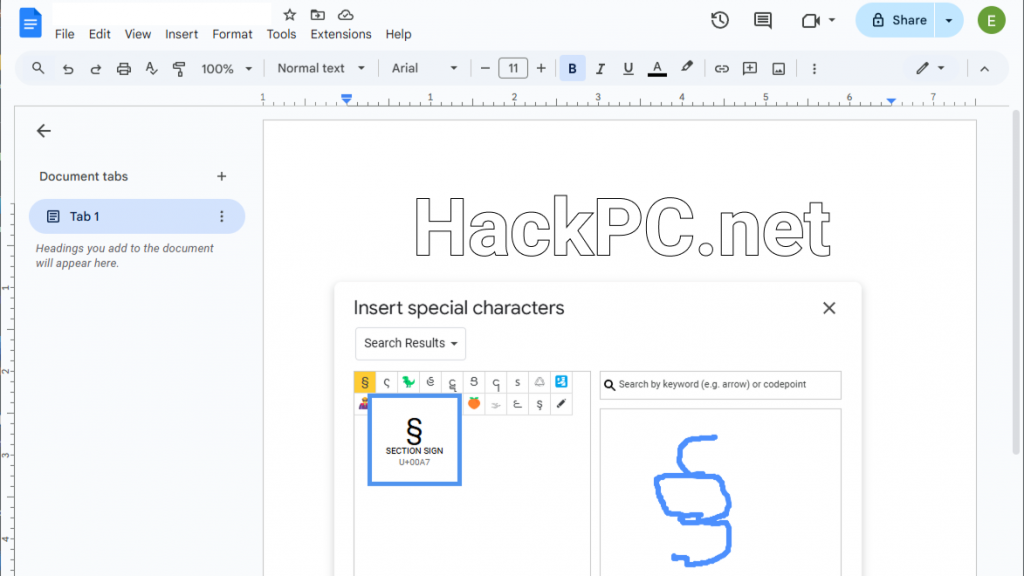Increase the font size
The width and height of the screenshot is (1024, 576).
pyautogui.click(x=541, y=69)
